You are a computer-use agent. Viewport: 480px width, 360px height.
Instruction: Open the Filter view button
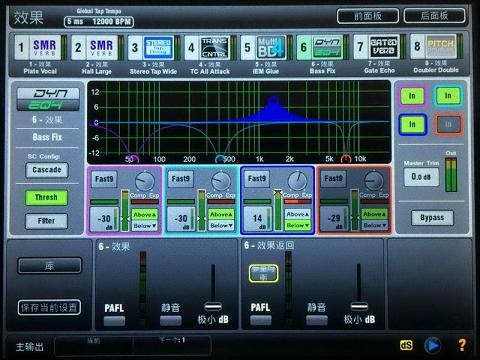tap(46, 221)
